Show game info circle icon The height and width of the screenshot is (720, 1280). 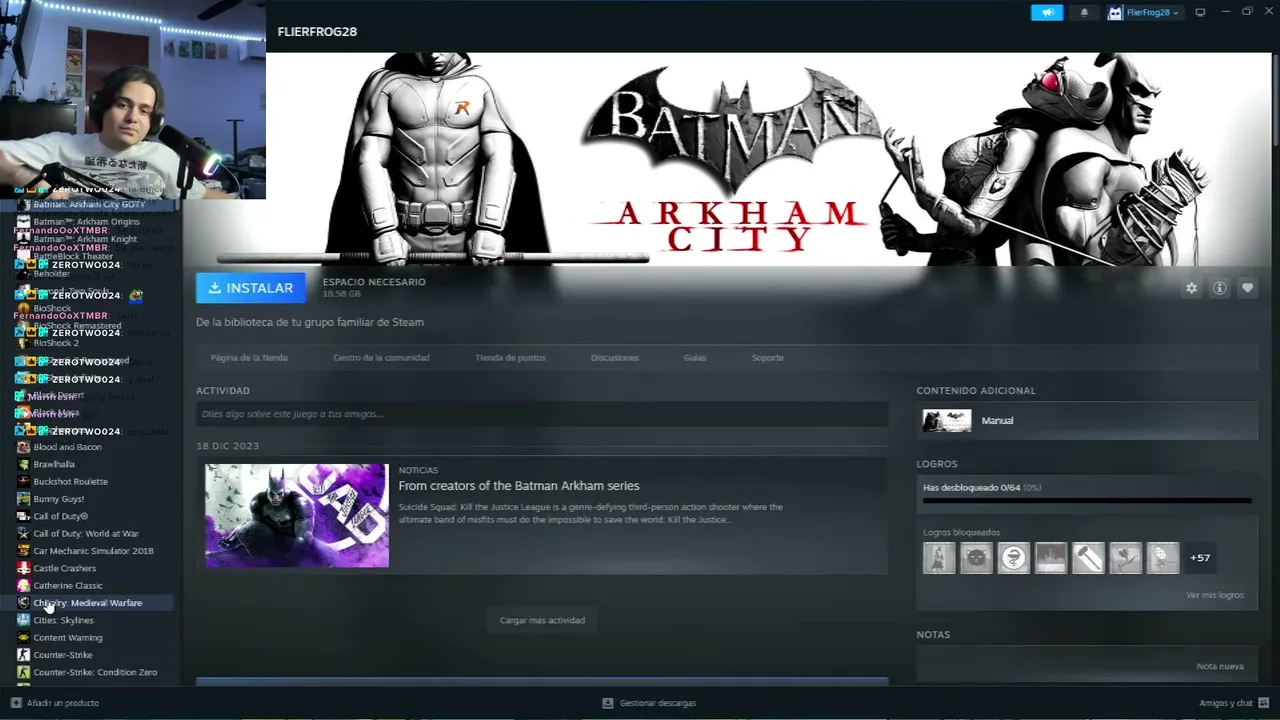click(1219, 288)
